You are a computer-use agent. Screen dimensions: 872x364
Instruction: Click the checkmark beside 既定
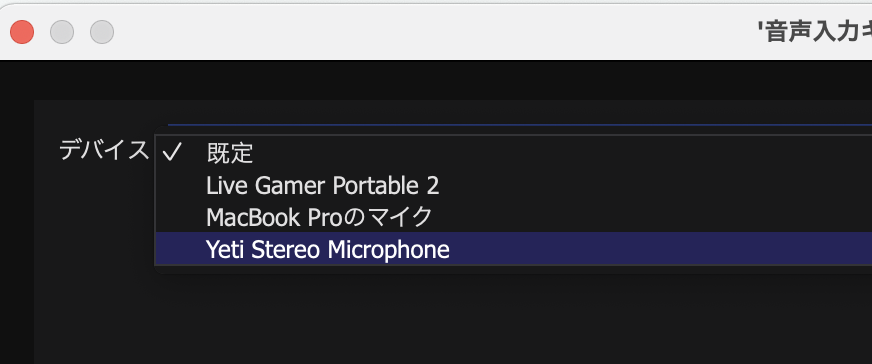(x=172, y=152)
